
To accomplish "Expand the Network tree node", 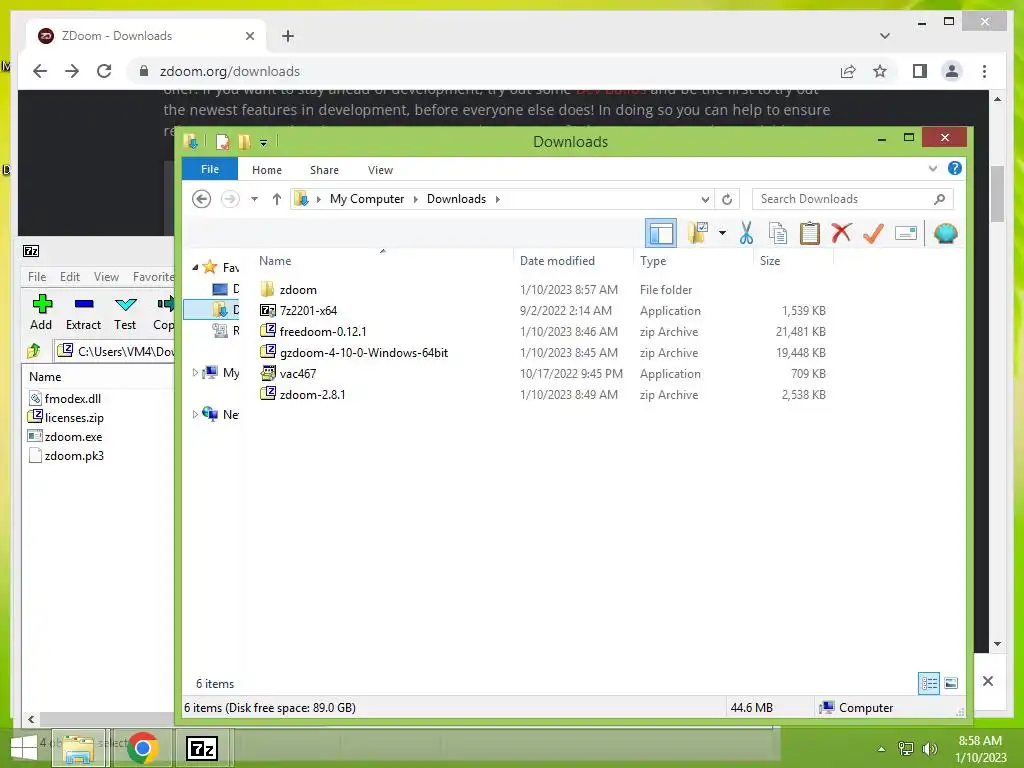I will 195,414.
